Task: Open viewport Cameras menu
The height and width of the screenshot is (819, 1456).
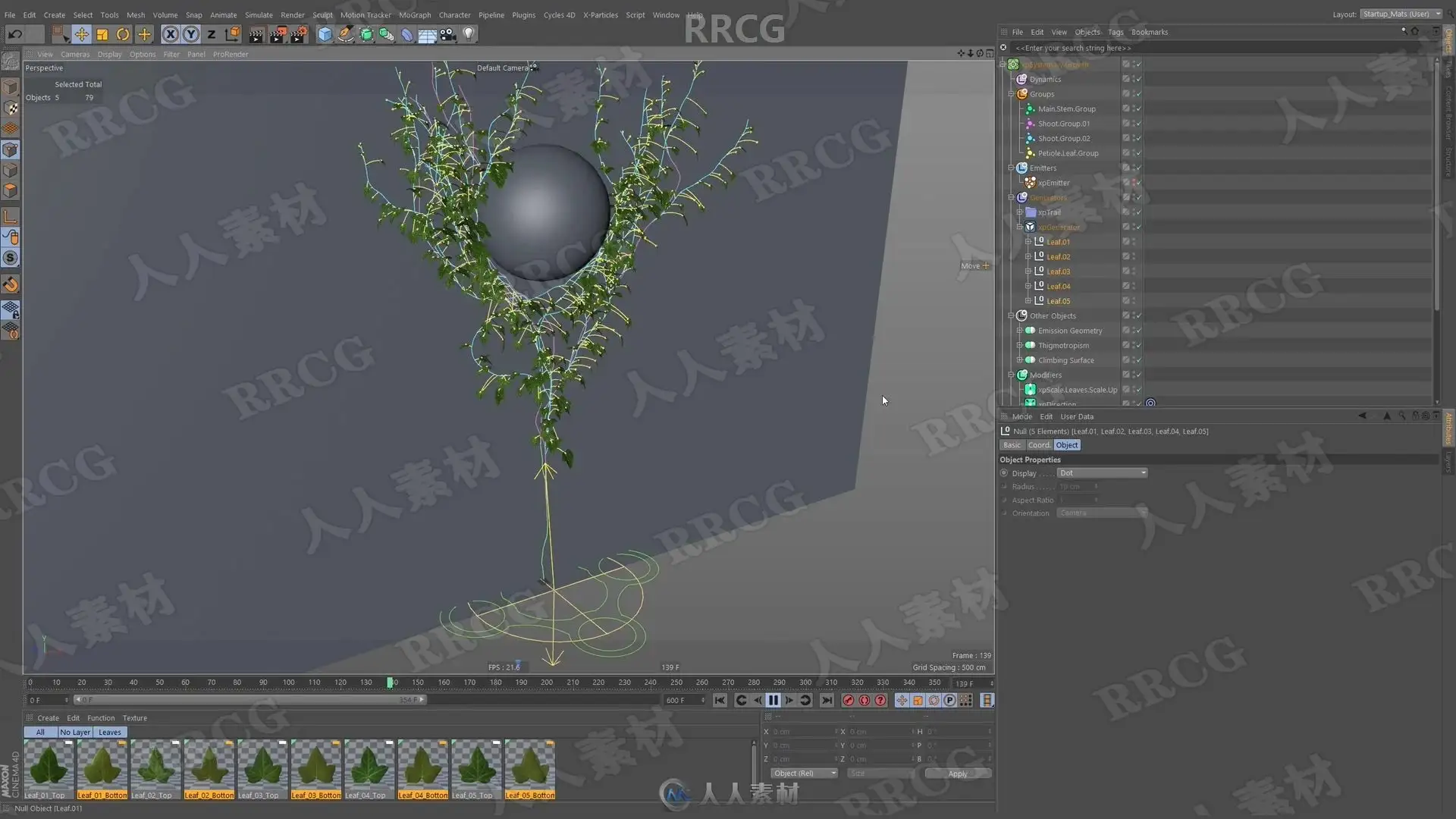Action: [x=75, y=54]
